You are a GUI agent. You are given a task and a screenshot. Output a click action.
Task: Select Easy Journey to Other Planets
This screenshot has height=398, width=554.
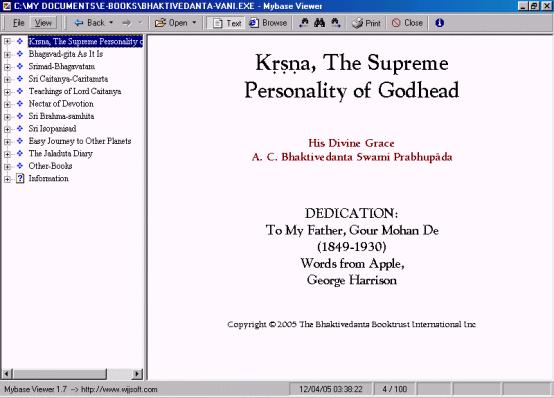point(80,141)
